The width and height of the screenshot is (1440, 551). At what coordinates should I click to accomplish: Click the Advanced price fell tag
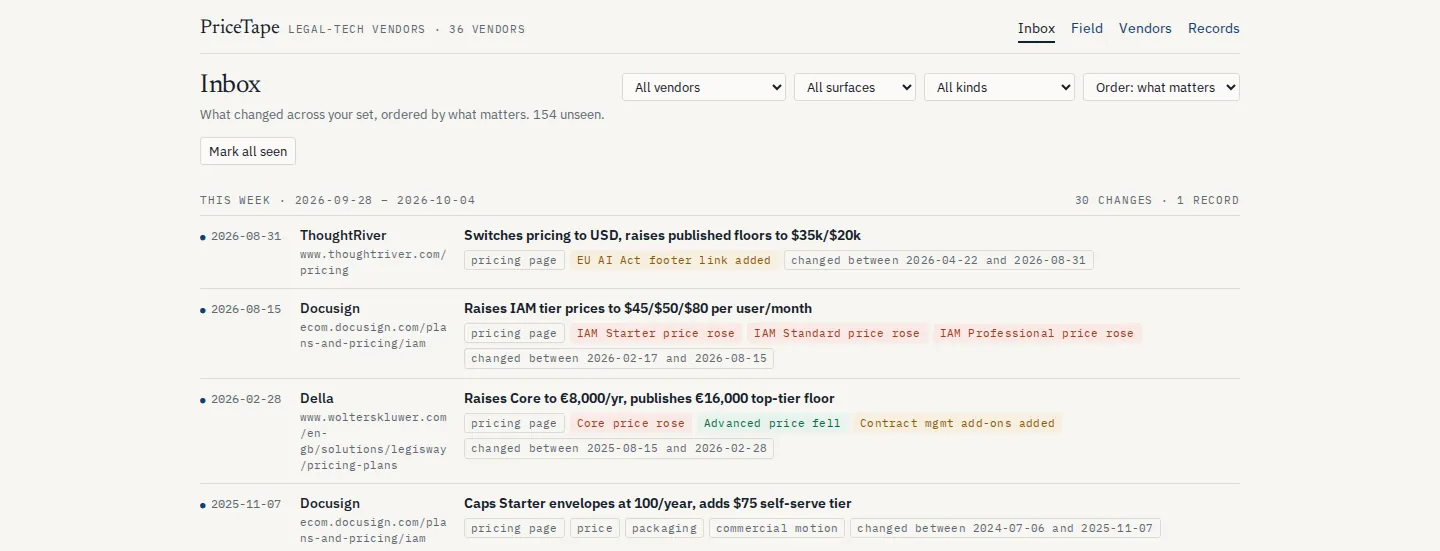click(x=772, y=423)
